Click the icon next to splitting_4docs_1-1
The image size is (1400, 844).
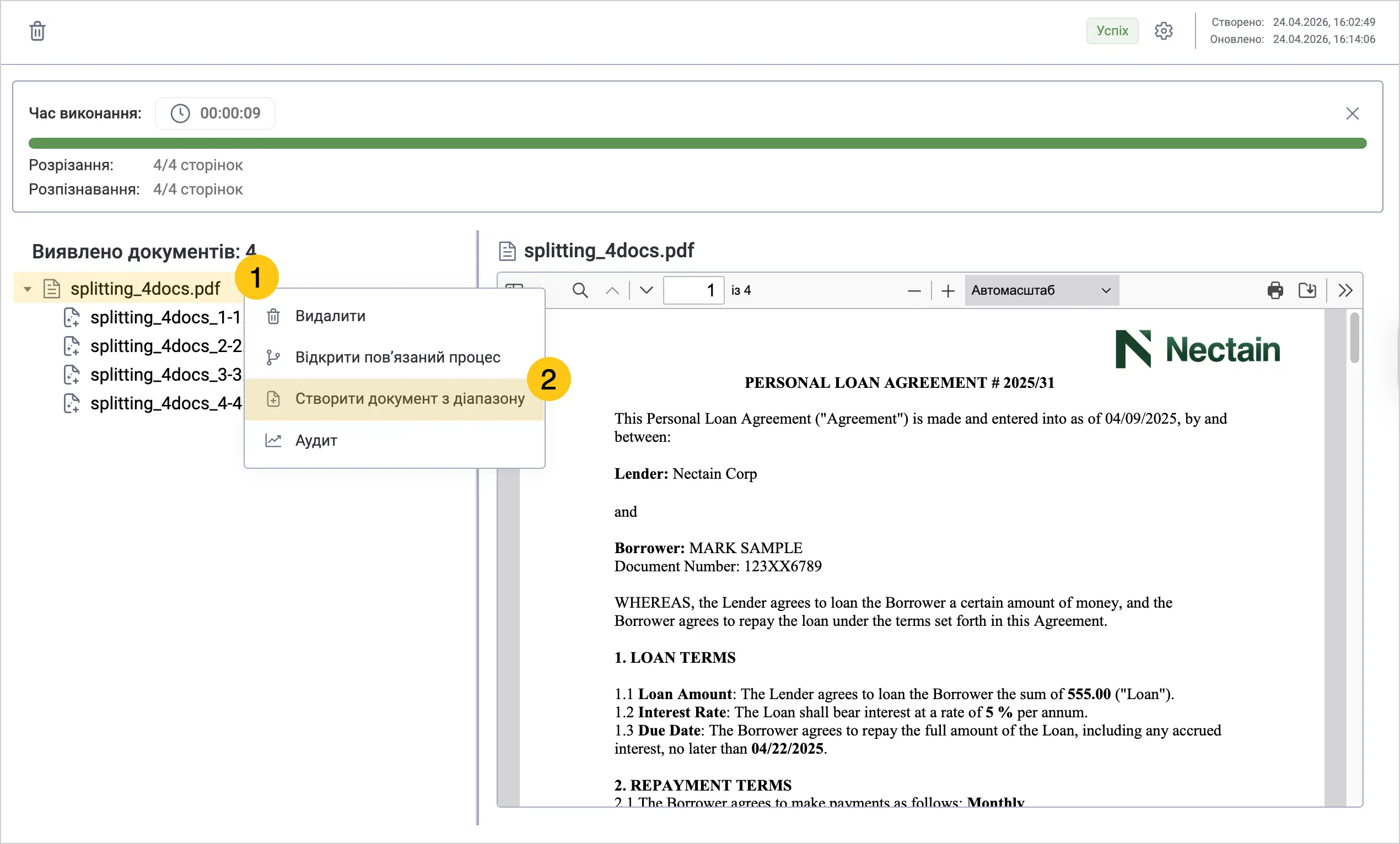[x=72, y=317]
